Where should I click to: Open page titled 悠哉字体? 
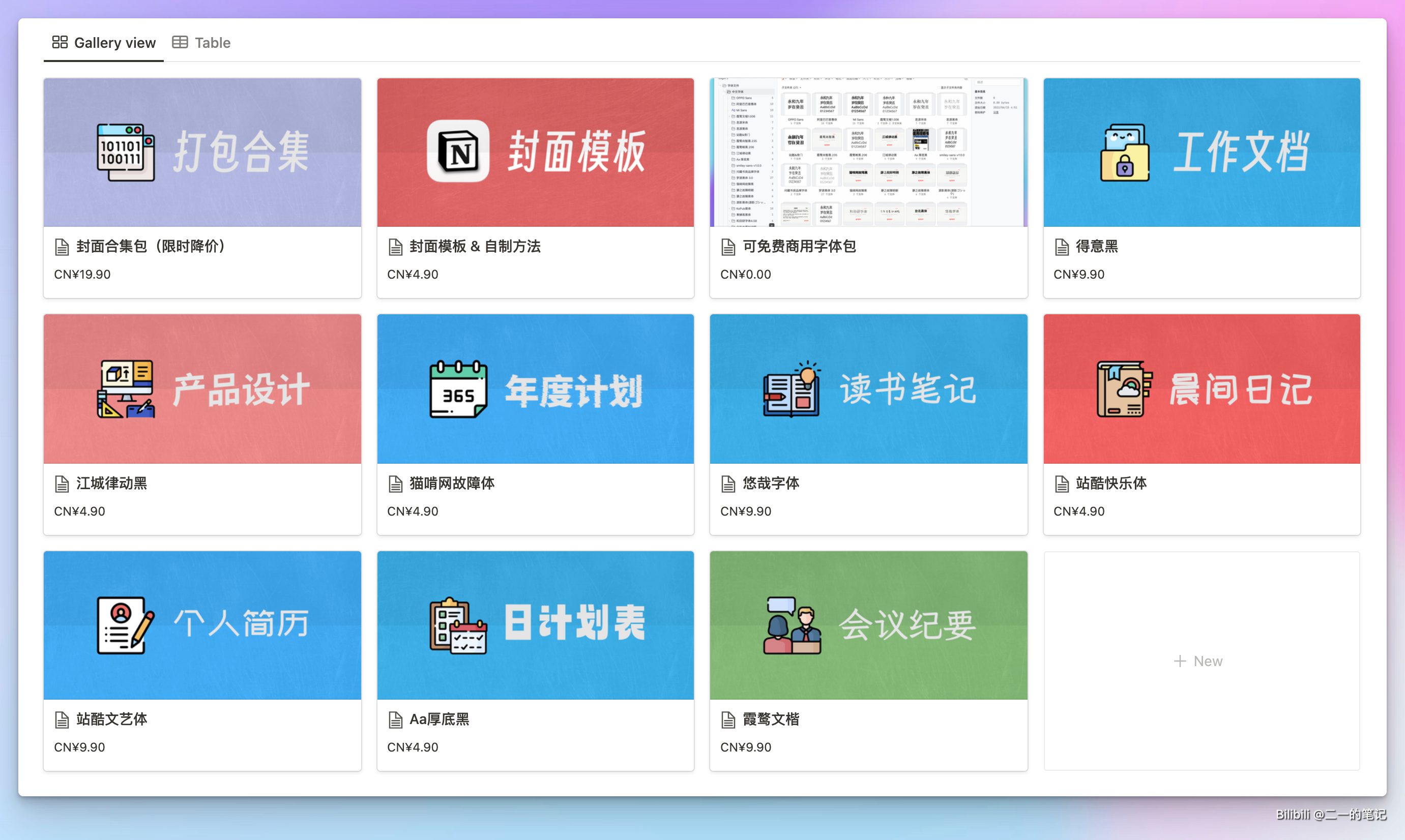pos(771,483)
